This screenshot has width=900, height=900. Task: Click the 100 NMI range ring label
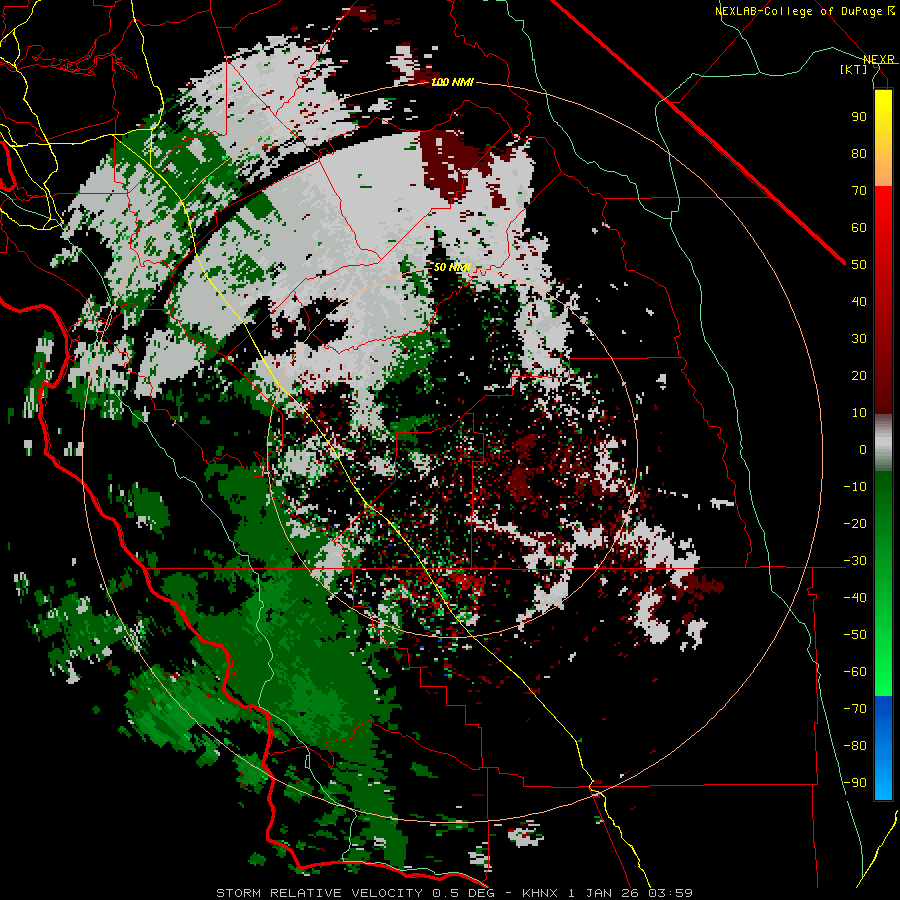click(452, 82)
